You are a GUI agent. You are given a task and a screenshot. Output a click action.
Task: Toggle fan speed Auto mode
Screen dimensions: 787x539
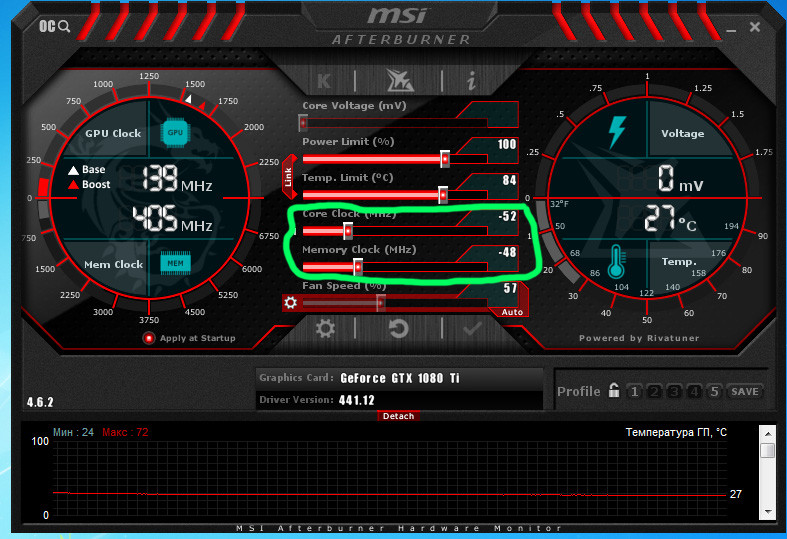click(x=512, y=312)
